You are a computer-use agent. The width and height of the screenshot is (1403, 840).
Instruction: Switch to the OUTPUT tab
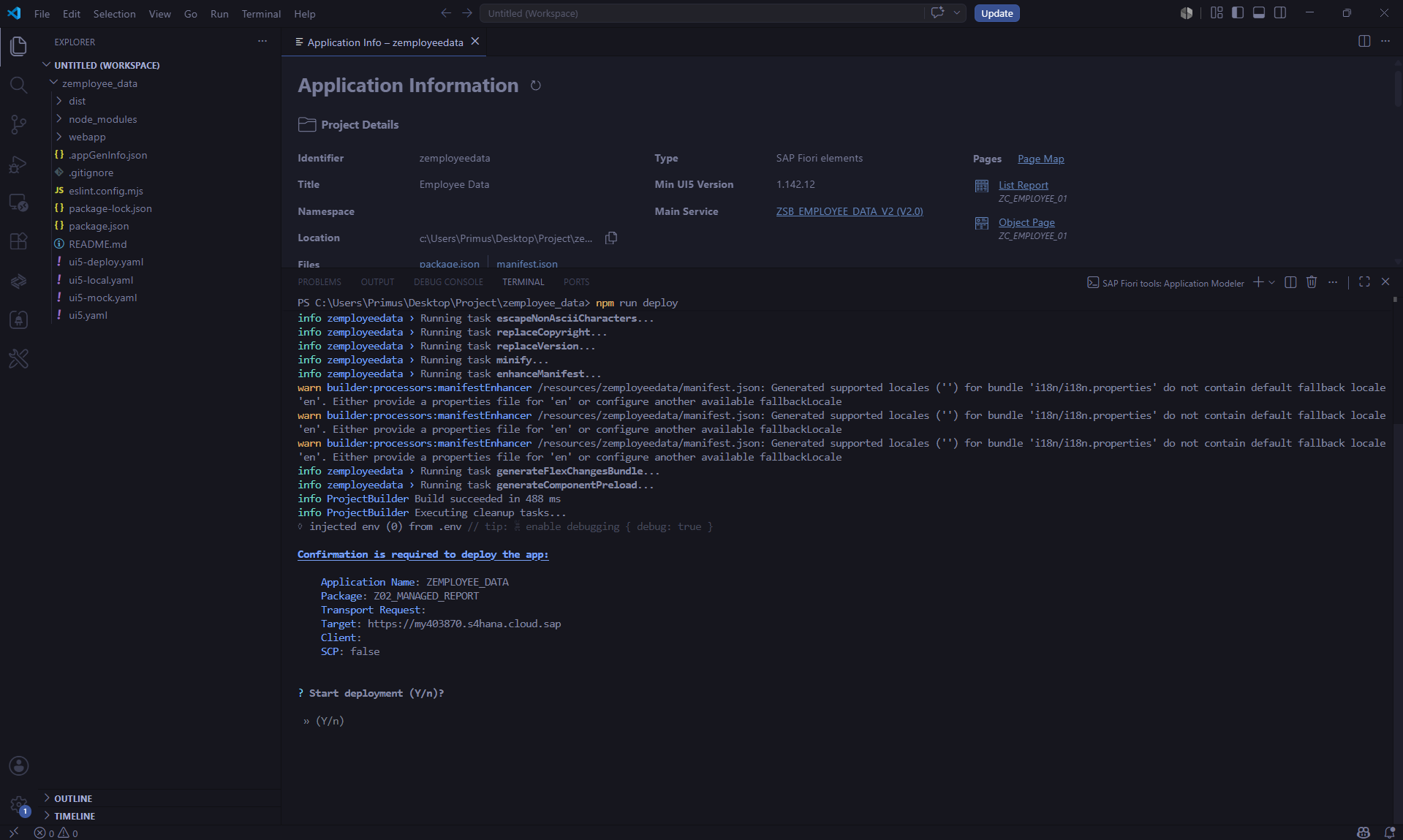tap(377, 282)
